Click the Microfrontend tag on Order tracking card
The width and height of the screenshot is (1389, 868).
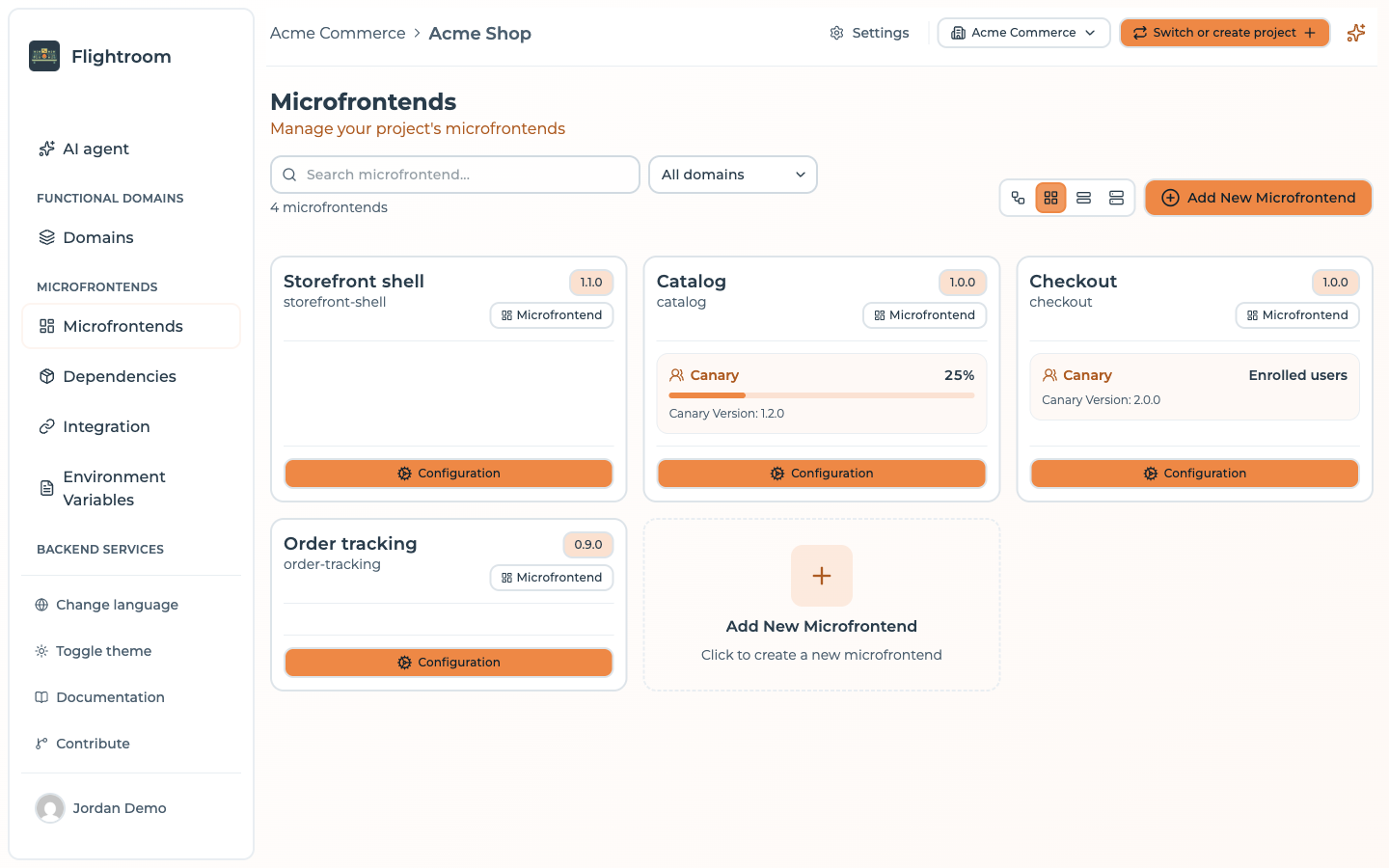tap(552, 578)
